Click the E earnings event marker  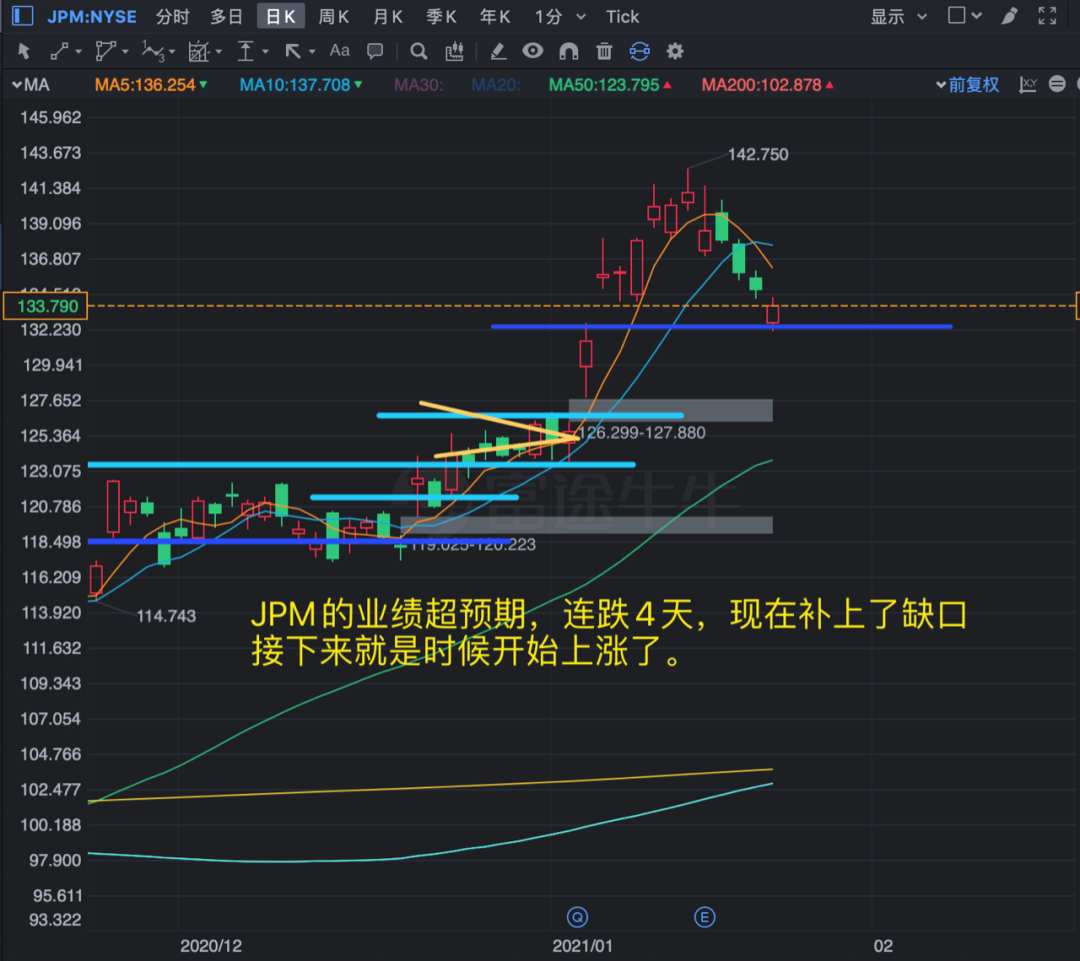pyautogui.click(x=704, y=917)
